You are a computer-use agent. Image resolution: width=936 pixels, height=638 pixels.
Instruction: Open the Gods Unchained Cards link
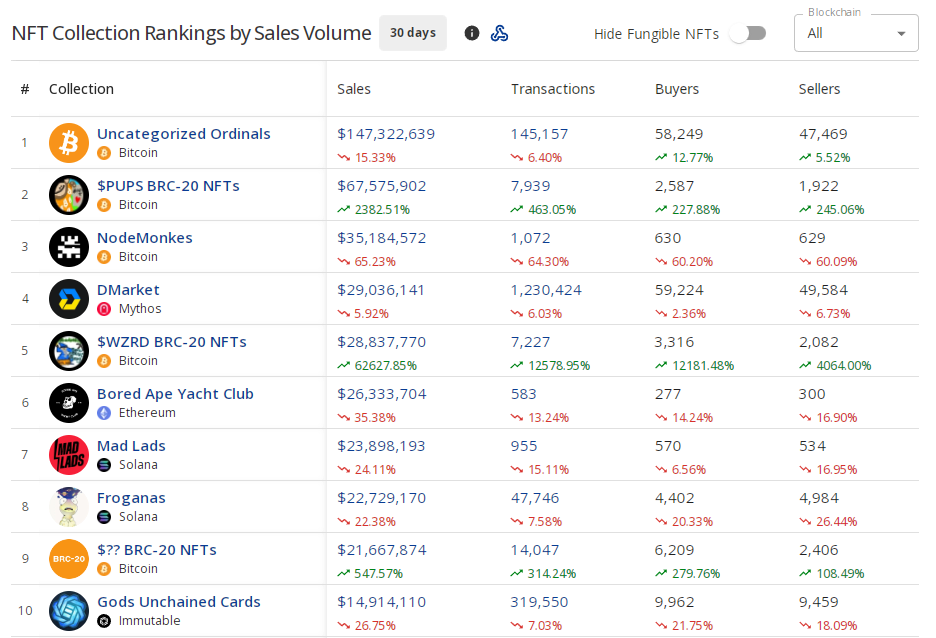point(179,601)
